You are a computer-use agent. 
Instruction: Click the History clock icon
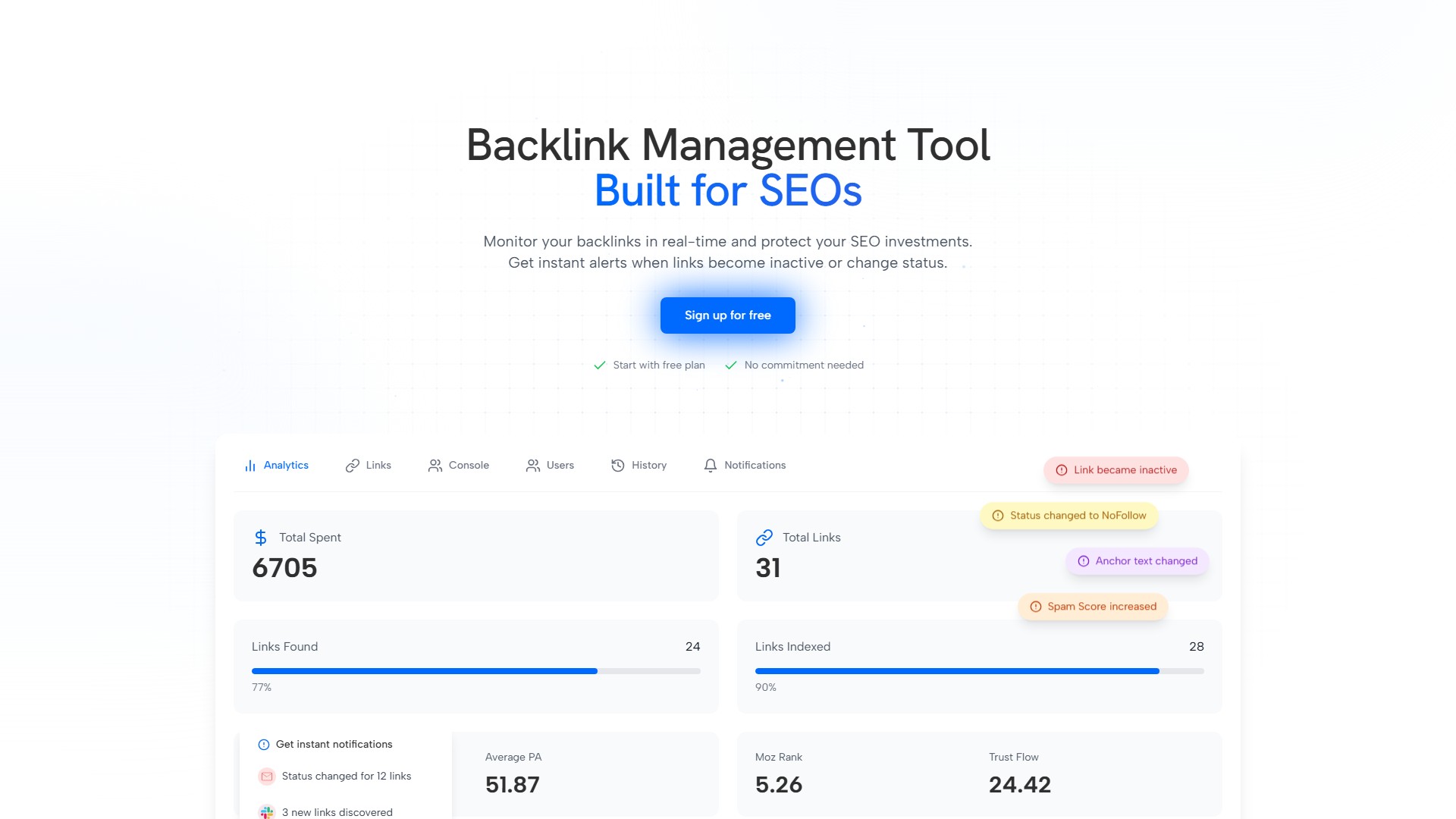618,466
